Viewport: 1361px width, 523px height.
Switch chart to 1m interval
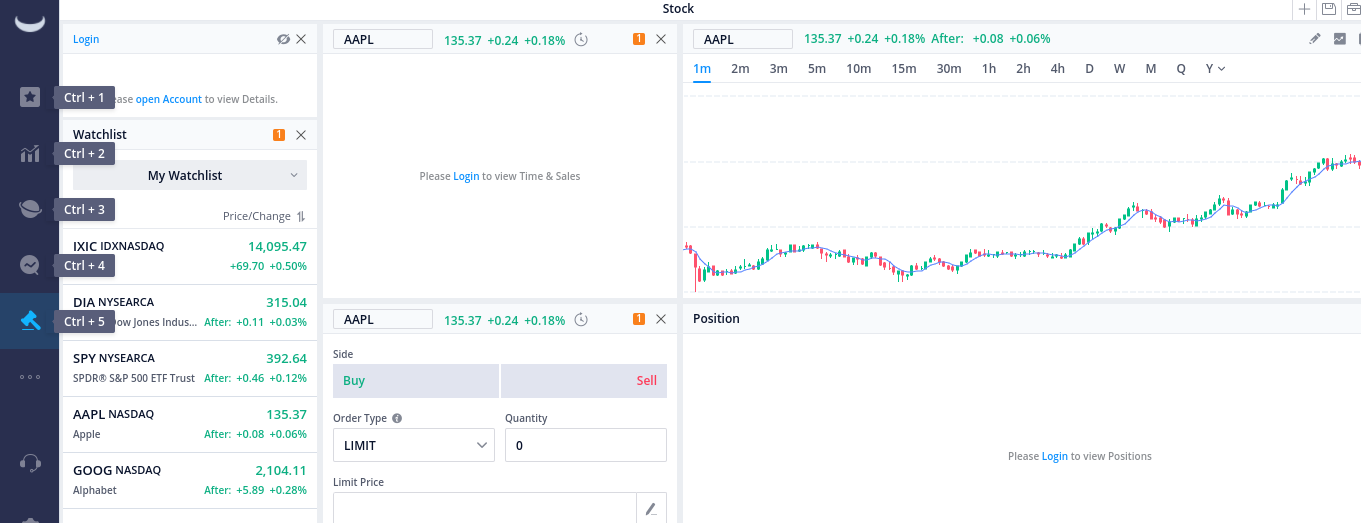click(x=702, y=68)
